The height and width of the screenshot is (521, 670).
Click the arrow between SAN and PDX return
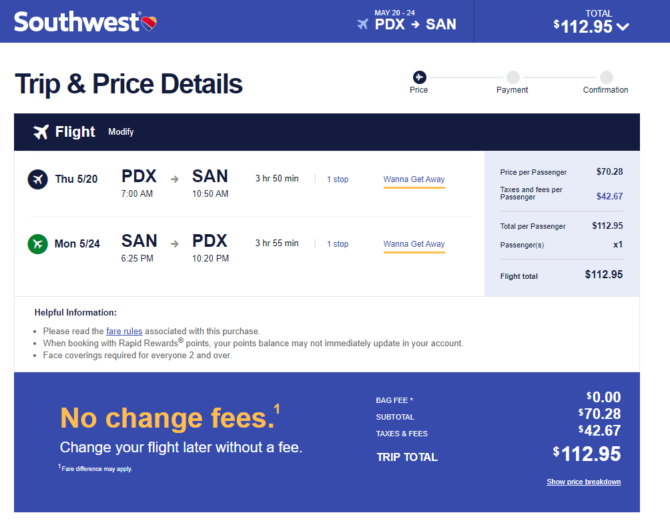174,244
